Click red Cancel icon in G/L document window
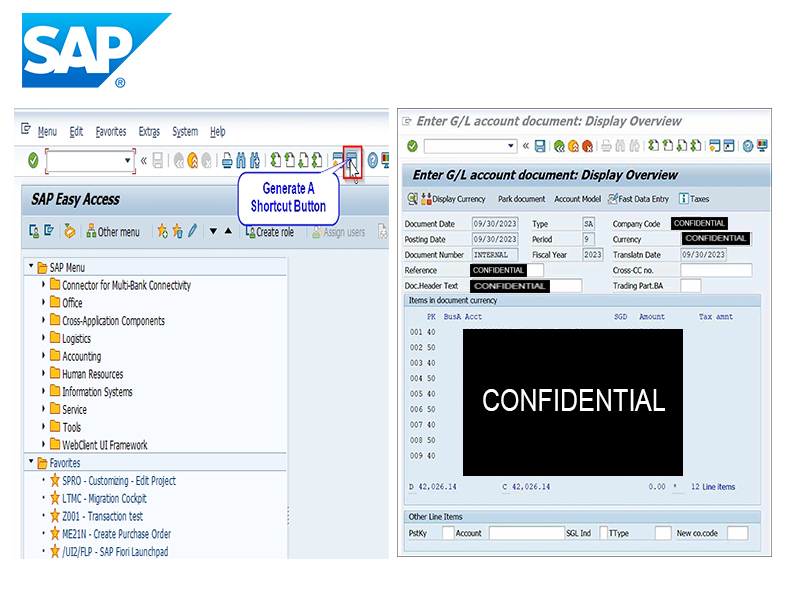The width and height of the screenshot is (792, 612). 587,146
